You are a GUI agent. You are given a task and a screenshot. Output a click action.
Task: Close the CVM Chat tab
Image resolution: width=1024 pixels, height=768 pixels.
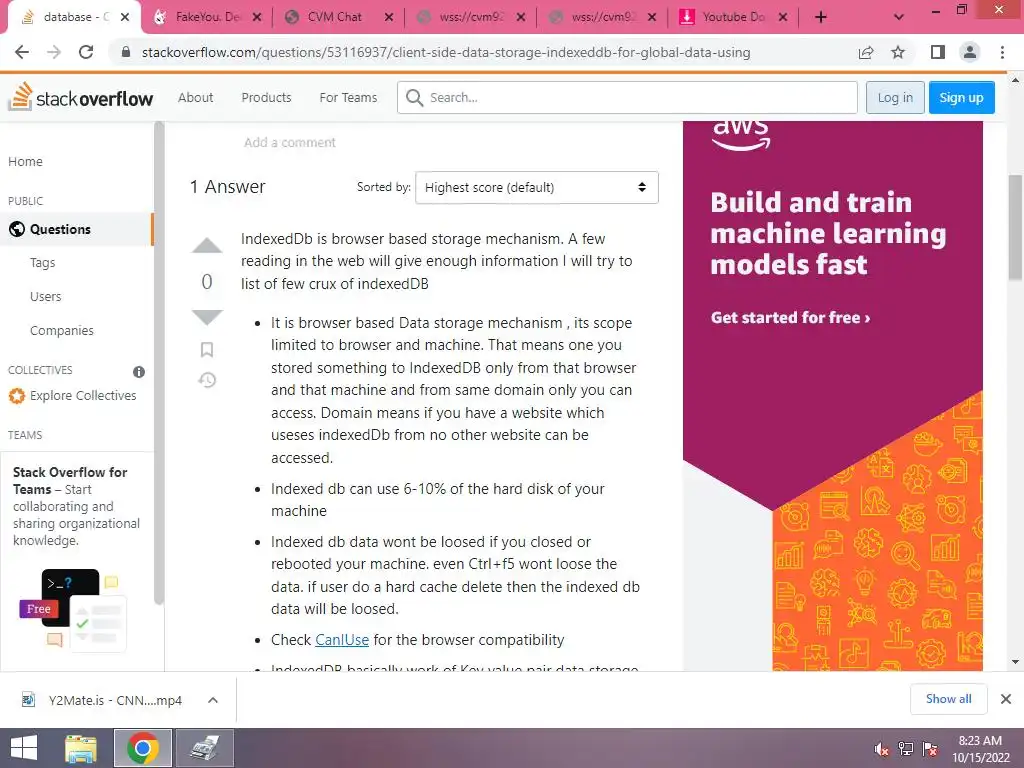pos(389,18)
